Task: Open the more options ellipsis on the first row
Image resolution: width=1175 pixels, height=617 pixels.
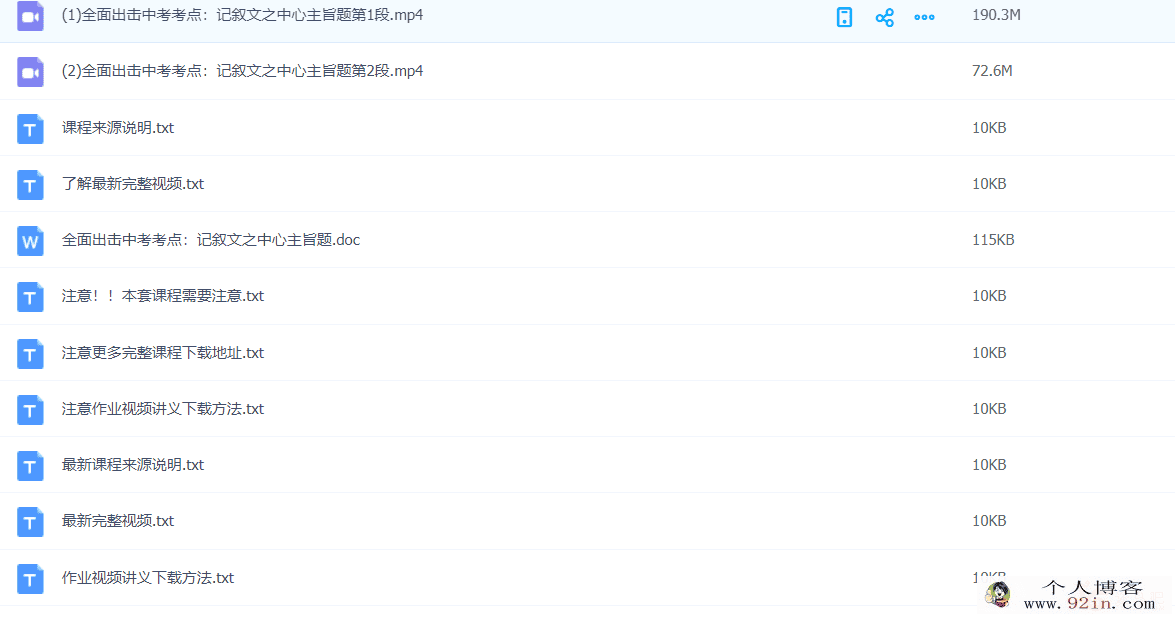Action: [924, 17]
